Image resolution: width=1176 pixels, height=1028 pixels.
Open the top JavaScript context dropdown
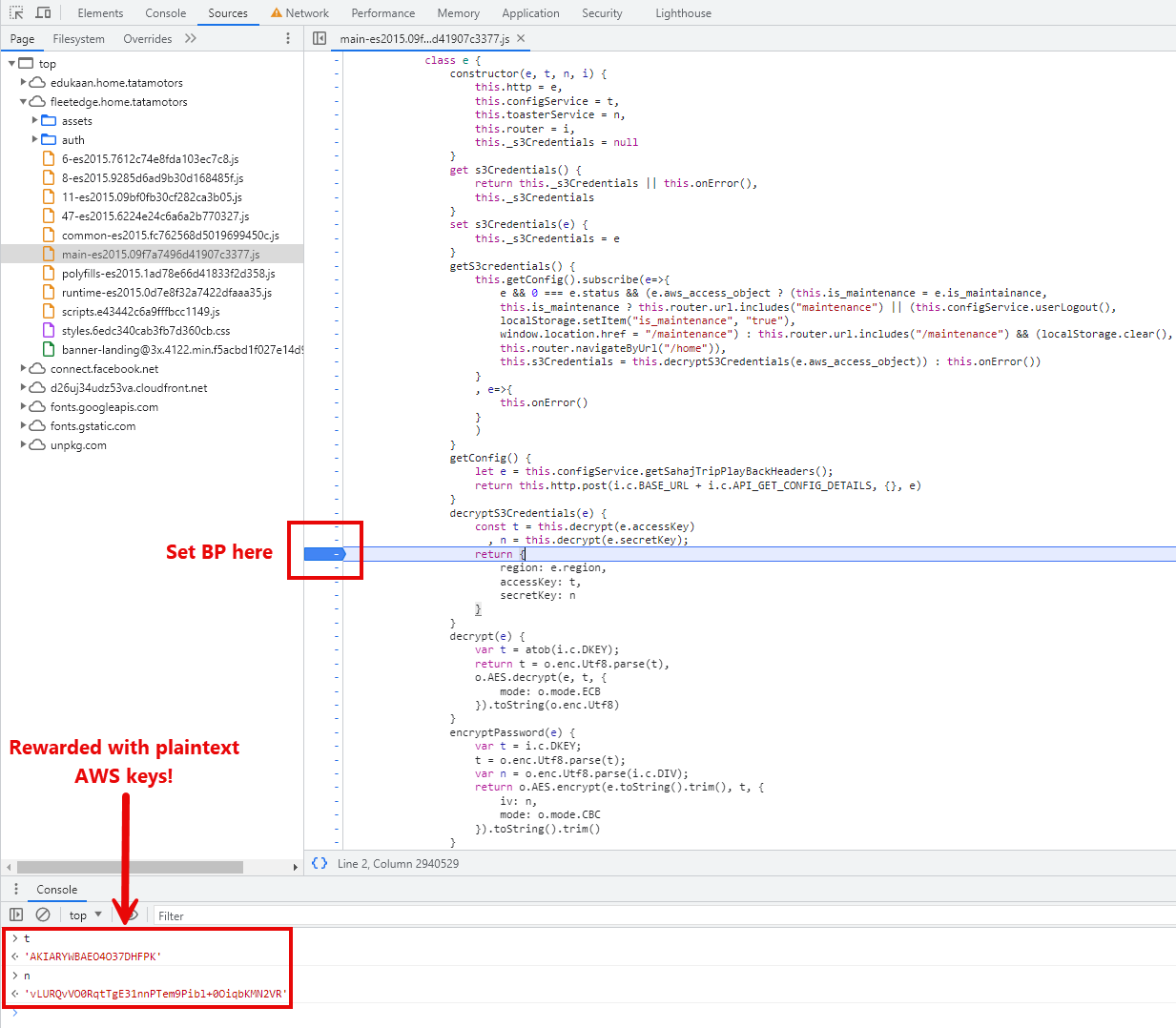[x=85, y=915]
